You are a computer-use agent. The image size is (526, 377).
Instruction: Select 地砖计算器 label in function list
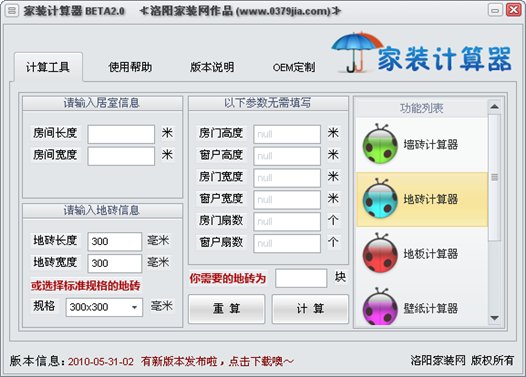[x=431, y=199]
